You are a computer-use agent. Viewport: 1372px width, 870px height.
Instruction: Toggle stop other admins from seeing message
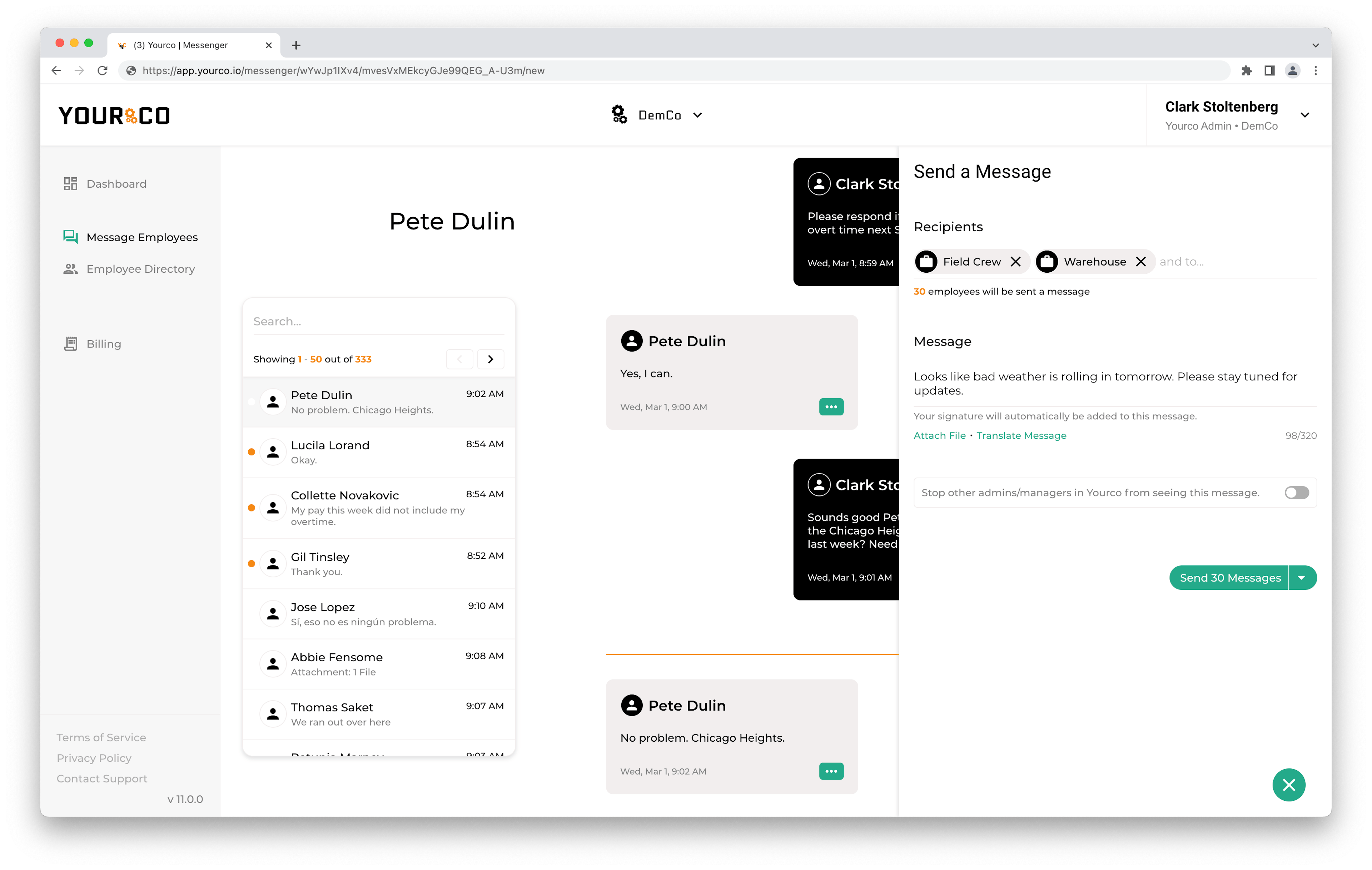point(1296,492)
